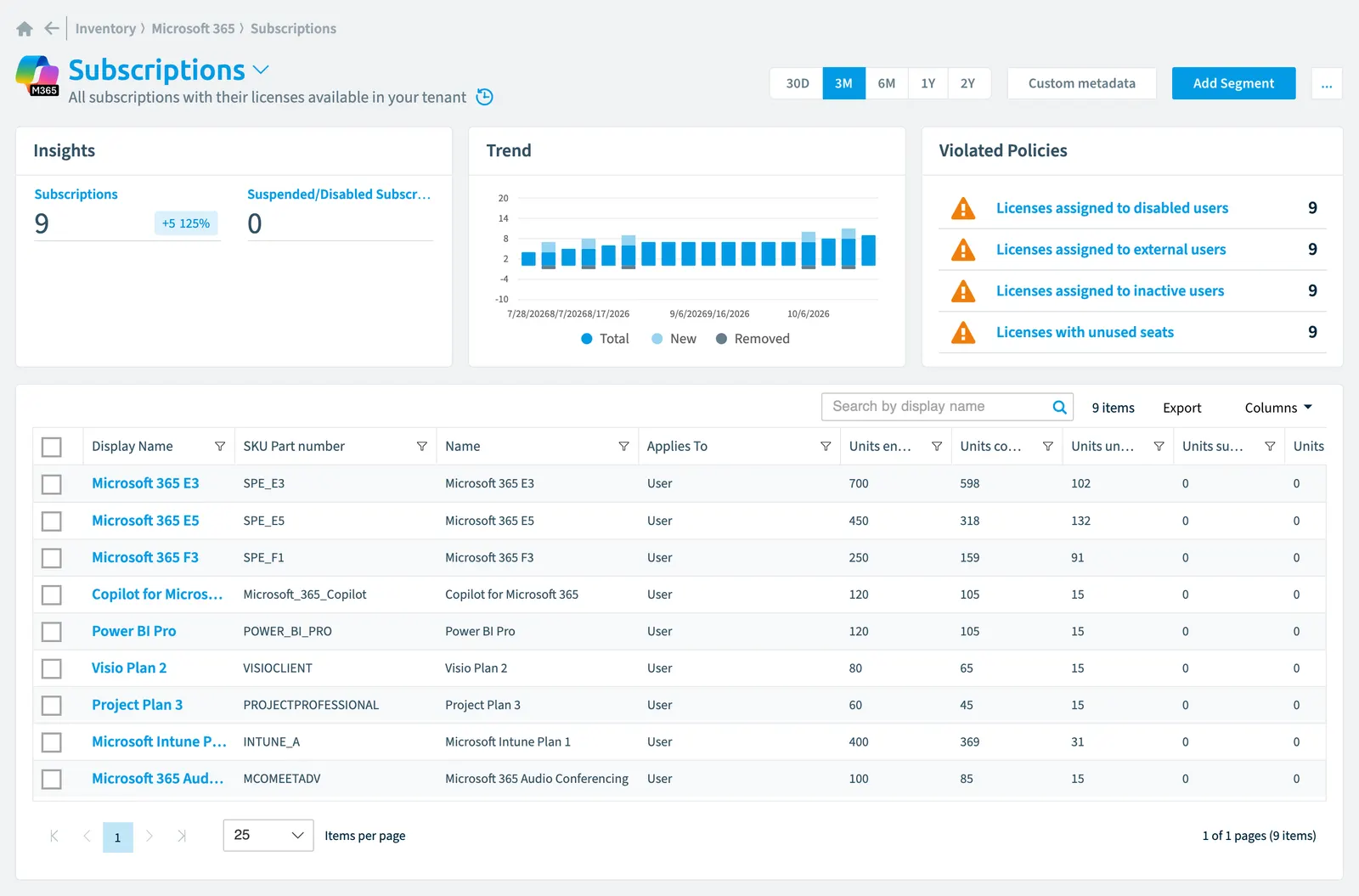Click the M365 Copilot logo icon
This screenshot has height=896, width=1359.
(37, 76)
